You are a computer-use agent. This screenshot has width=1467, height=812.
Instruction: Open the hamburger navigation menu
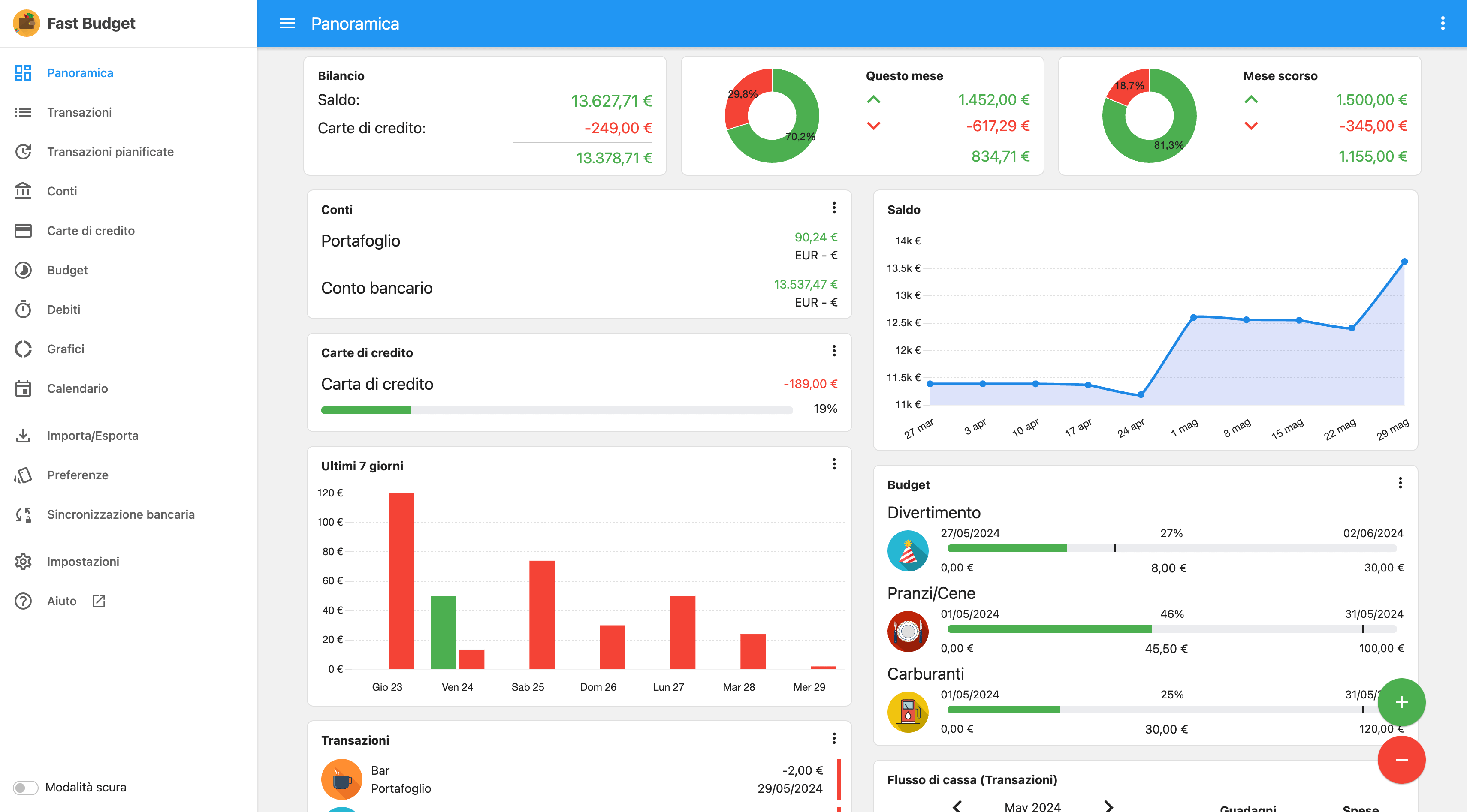point(287,23)
